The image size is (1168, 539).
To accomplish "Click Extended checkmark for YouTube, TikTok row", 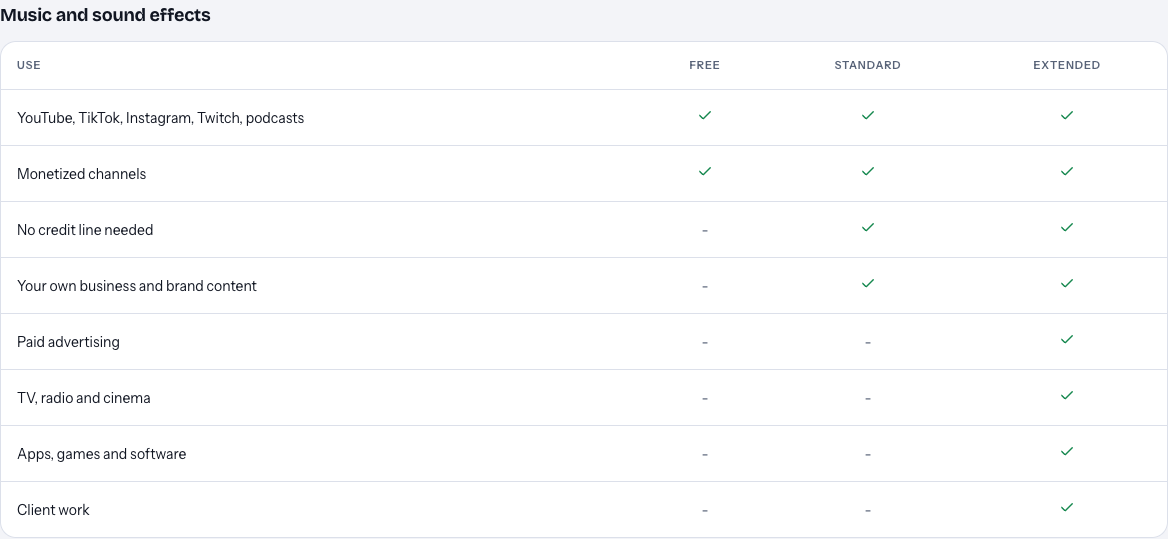I will [x=1067, y=115].
